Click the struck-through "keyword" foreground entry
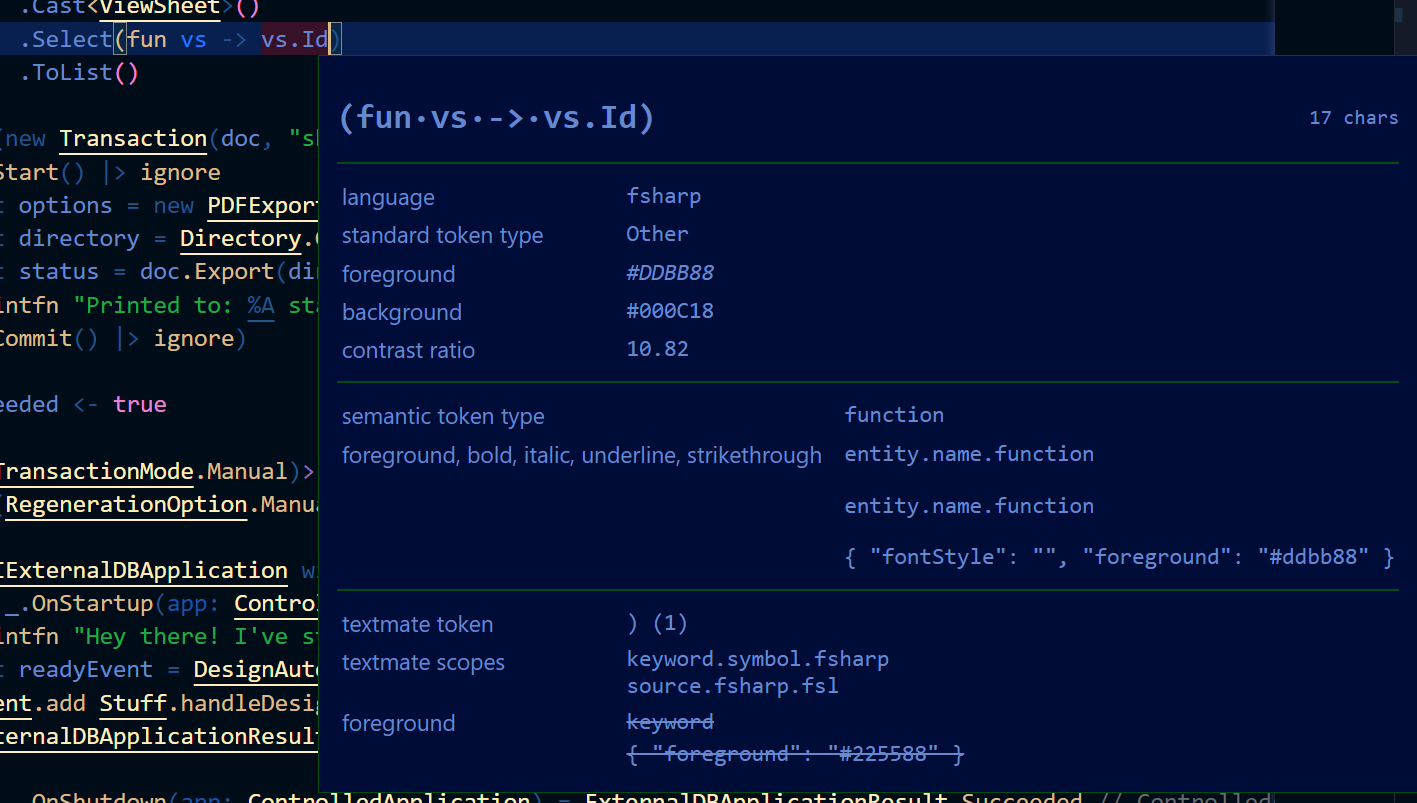This screenshot has height=803, width=1417. [670, 722]
